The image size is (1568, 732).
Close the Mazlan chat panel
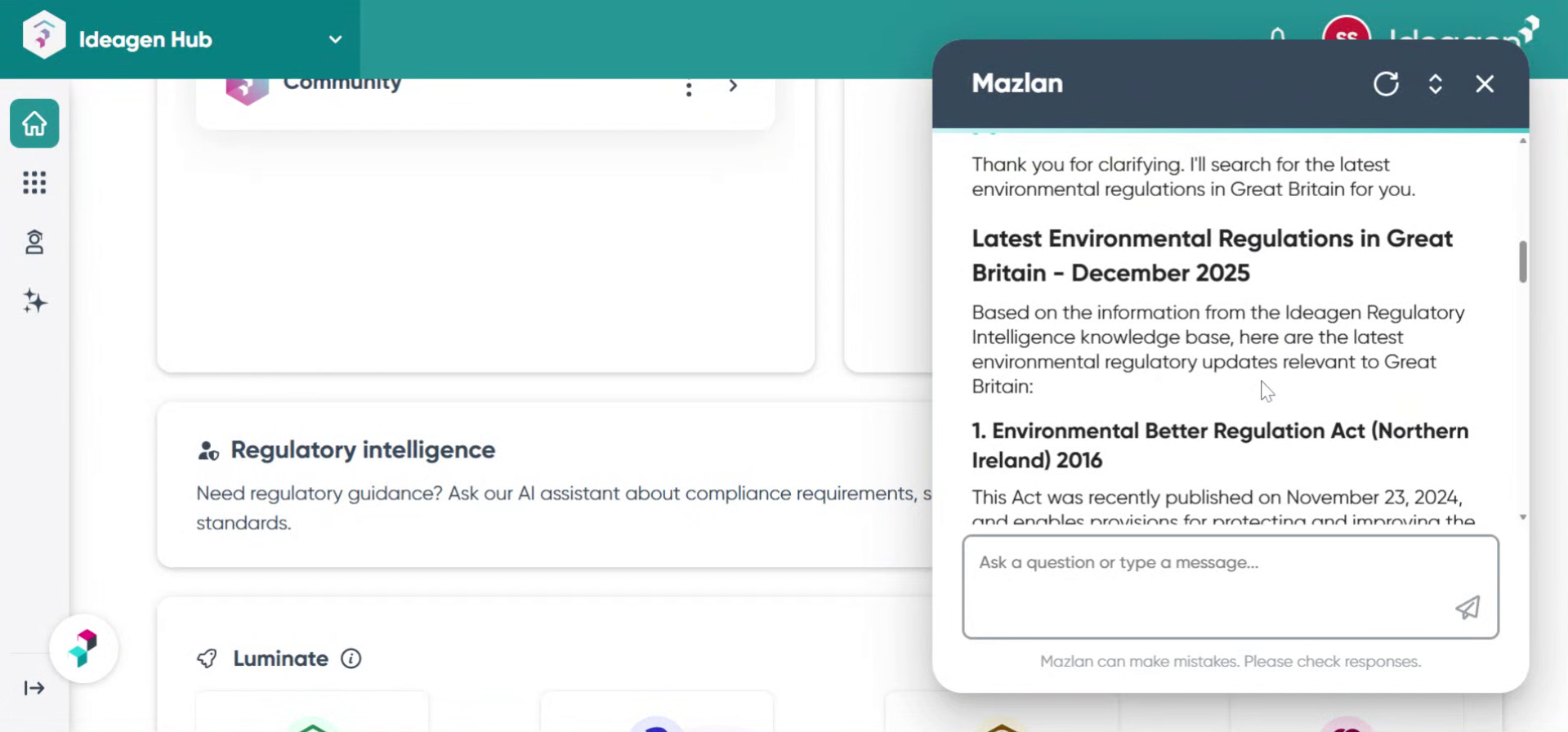1485,83
